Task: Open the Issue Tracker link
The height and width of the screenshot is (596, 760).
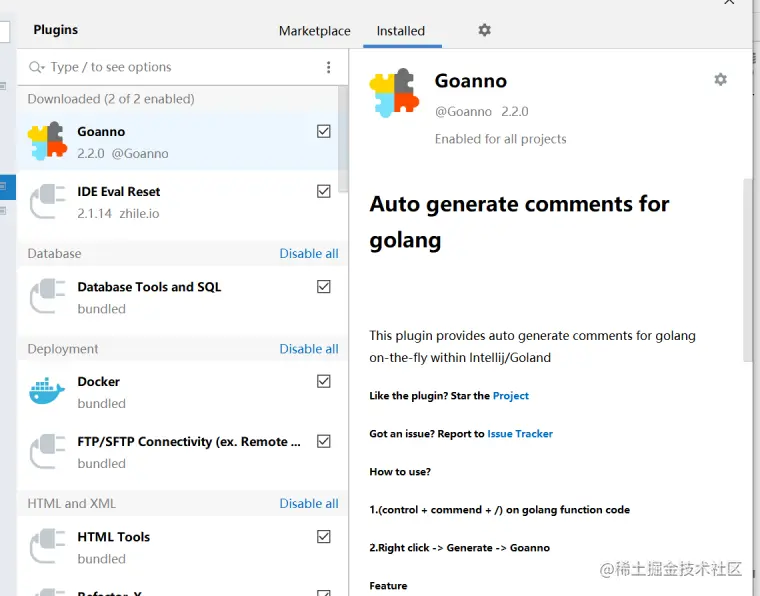Action: pyautogui.click(x=520, y=434)
